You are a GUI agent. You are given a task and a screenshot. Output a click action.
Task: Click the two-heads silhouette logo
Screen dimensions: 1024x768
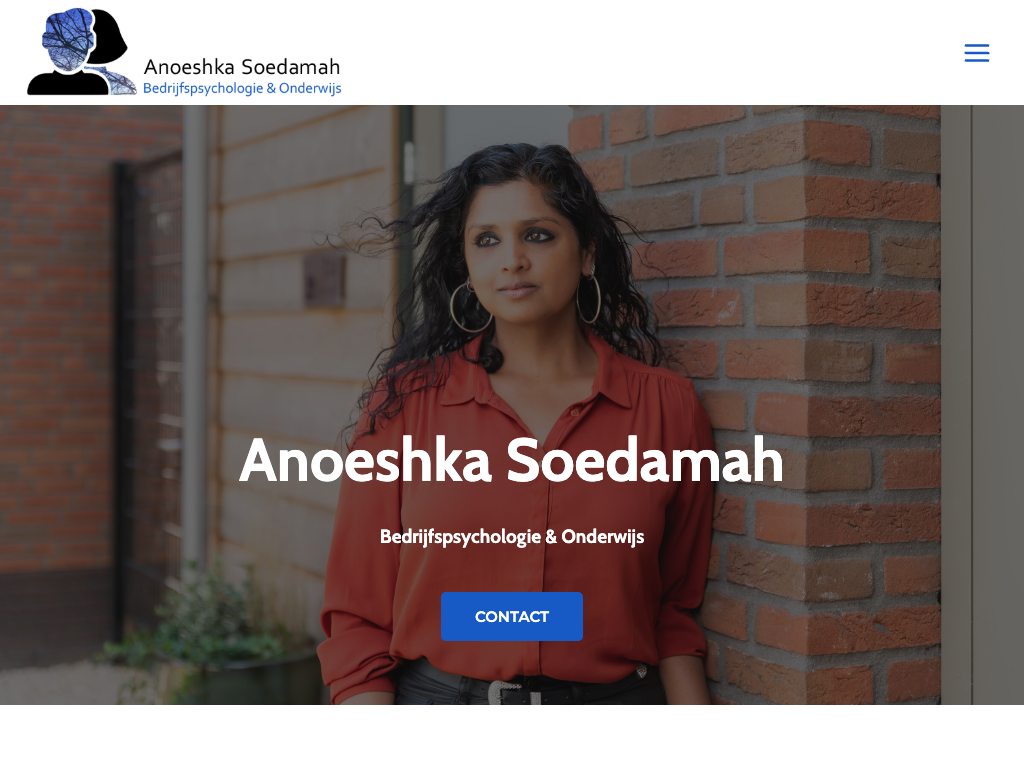[82, 52]
